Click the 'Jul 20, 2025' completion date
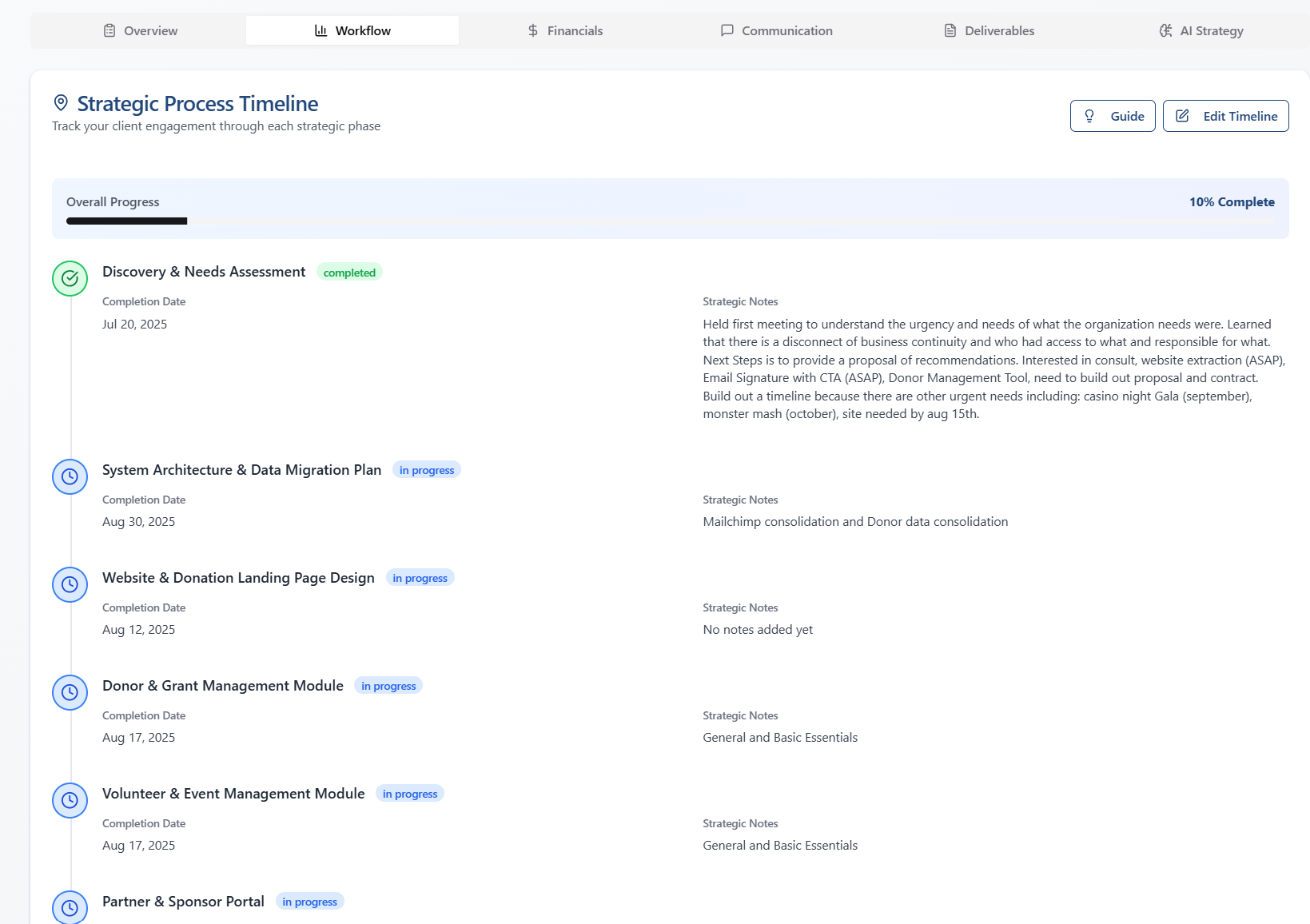 tap(134, 324)
